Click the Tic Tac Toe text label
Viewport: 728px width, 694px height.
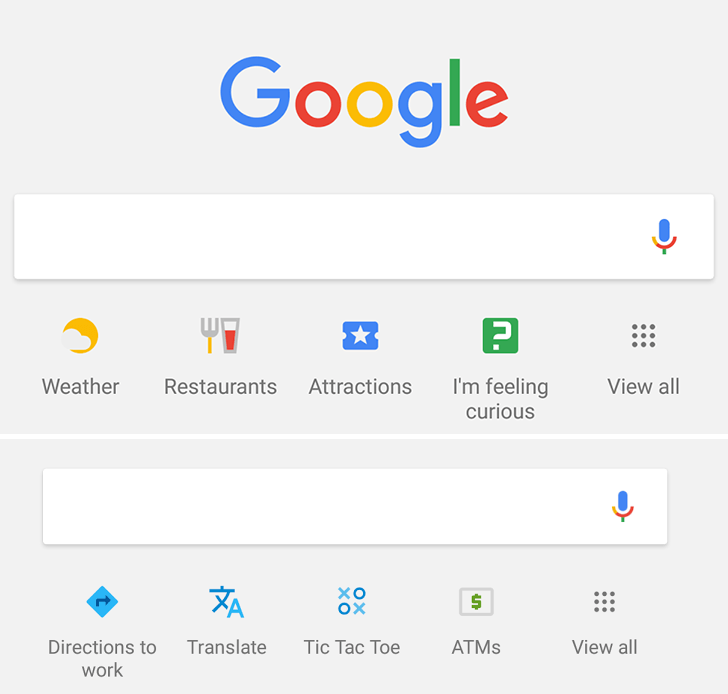351,647
